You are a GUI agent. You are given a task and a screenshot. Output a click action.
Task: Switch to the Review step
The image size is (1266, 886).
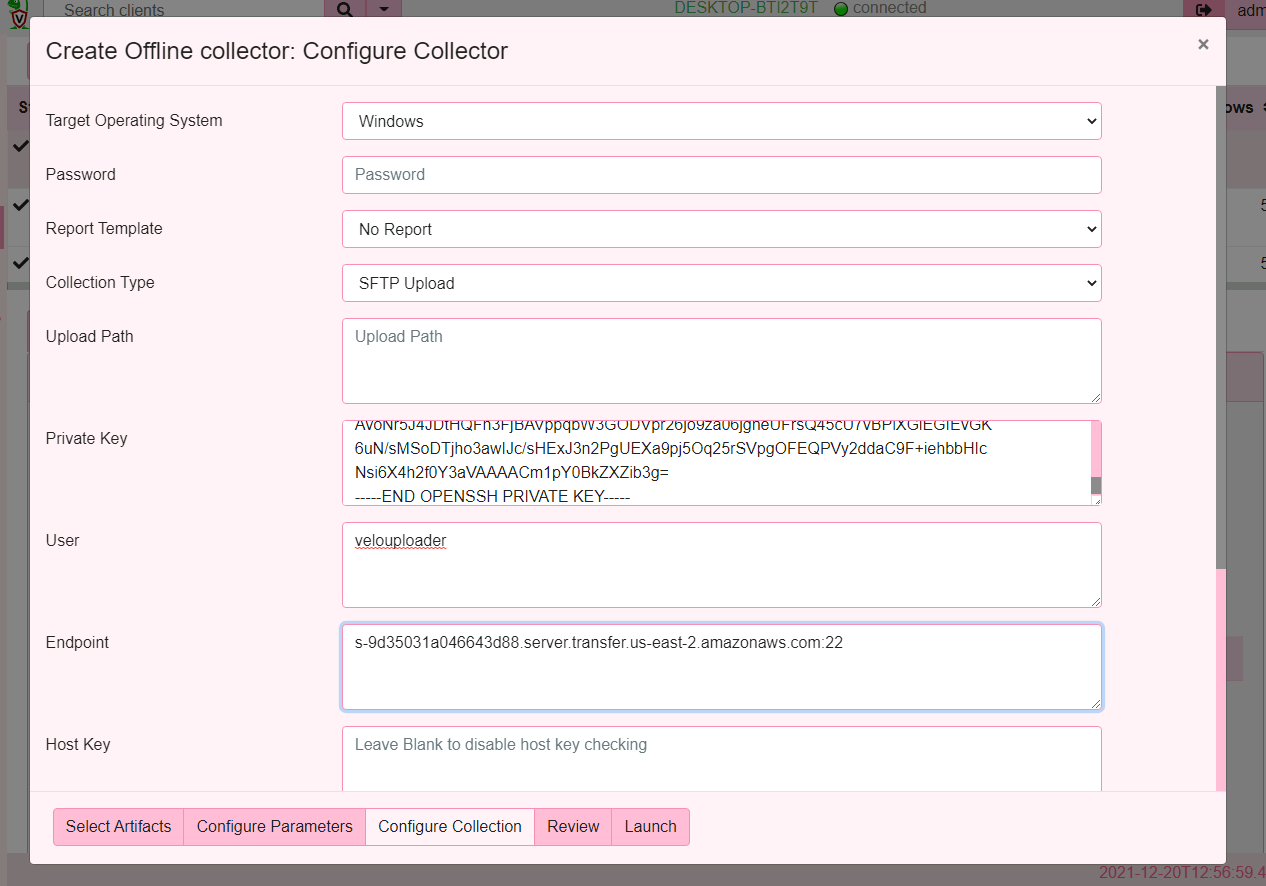coord(572,826)
